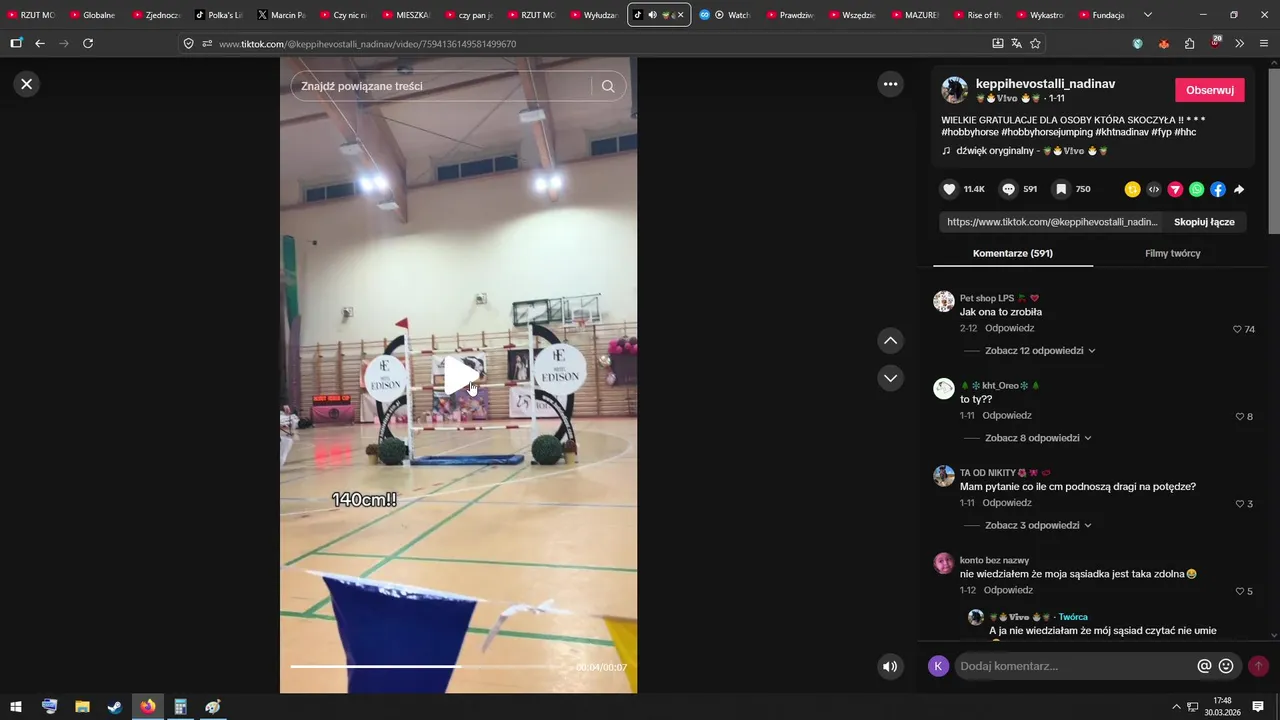Image resolution: width=1280 pixels, height=720 pixels.
Task: Open the three-dot more options menu
Action: 890,84
